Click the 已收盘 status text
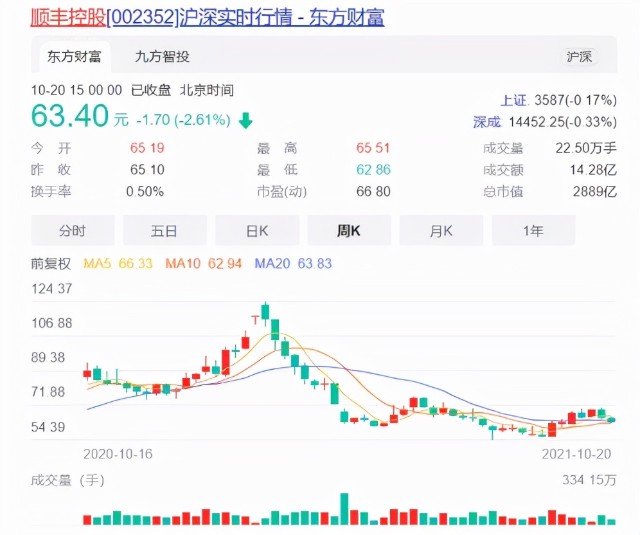 click(x=151, y=90)
